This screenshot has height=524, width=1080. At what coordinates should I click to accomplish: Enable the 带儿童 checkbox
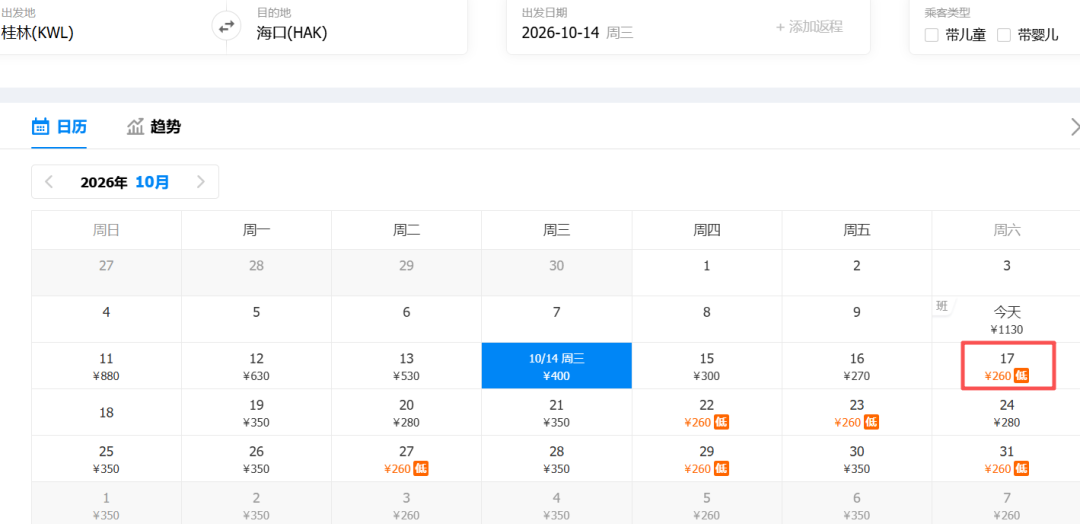pos(931,35)
